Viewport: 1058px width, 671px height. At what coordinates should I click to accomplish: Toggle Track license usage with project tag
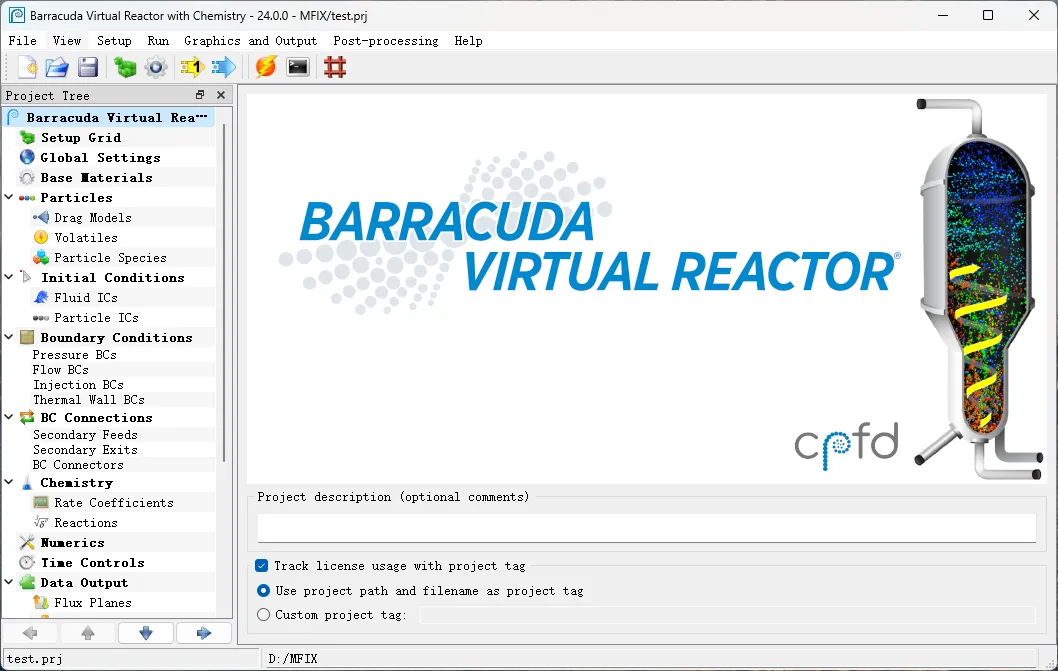262,566
